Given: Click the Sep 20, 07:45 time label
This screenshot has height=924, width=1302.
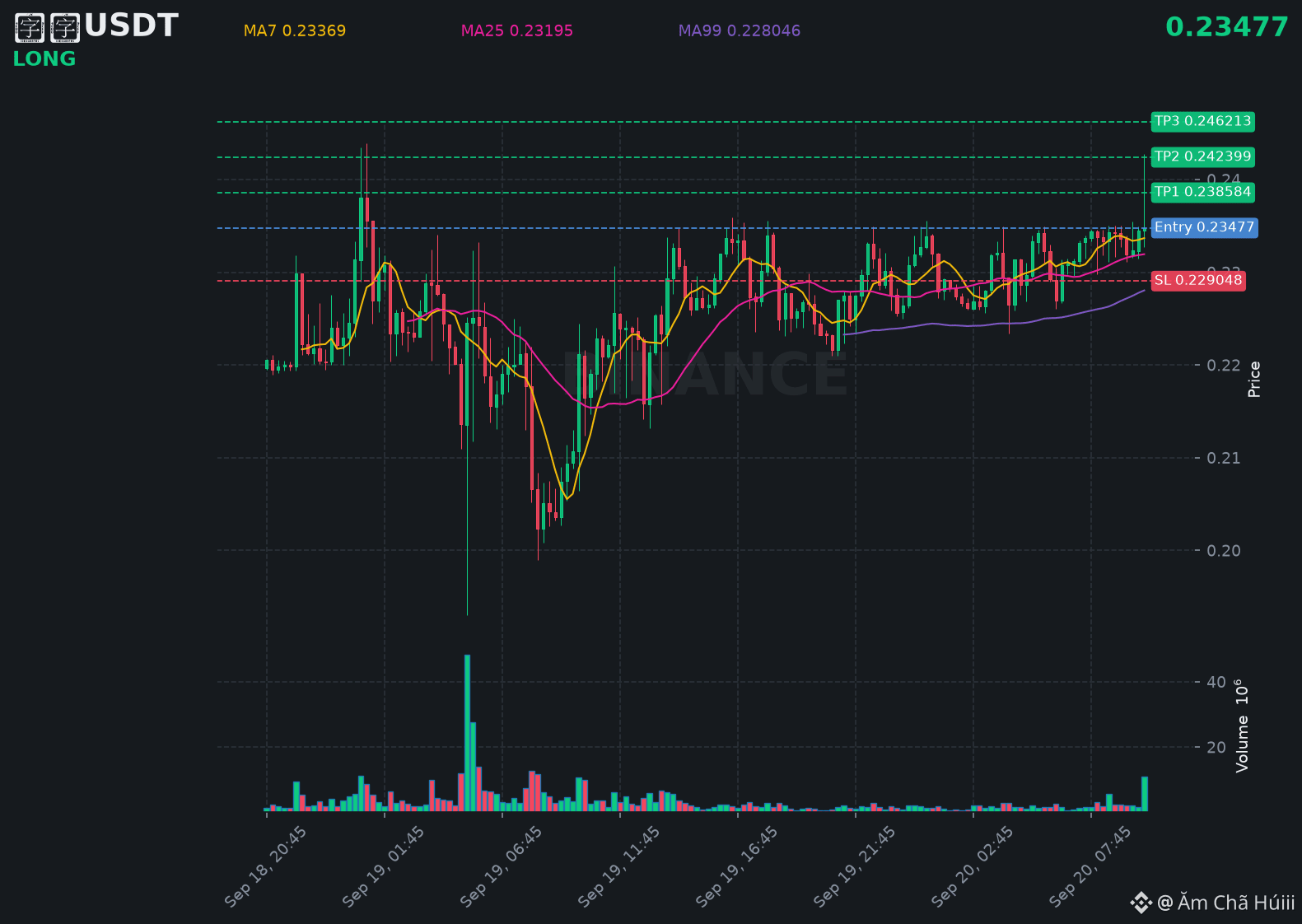Looking at the screenshot, I should (1090, 866).
